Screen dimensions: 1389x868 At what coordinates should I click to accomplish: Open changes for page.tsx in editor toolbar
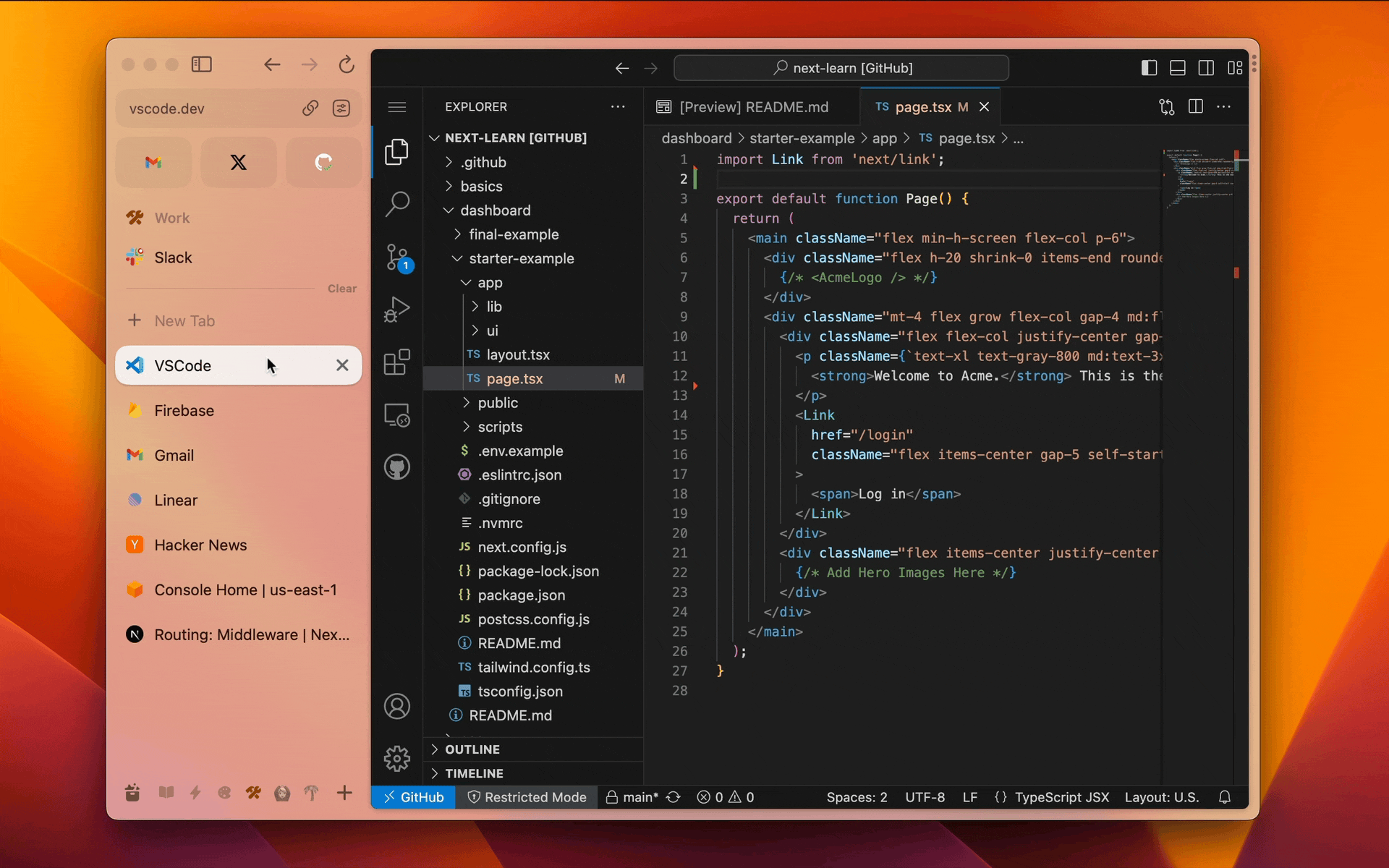[x=1166, y=107]
